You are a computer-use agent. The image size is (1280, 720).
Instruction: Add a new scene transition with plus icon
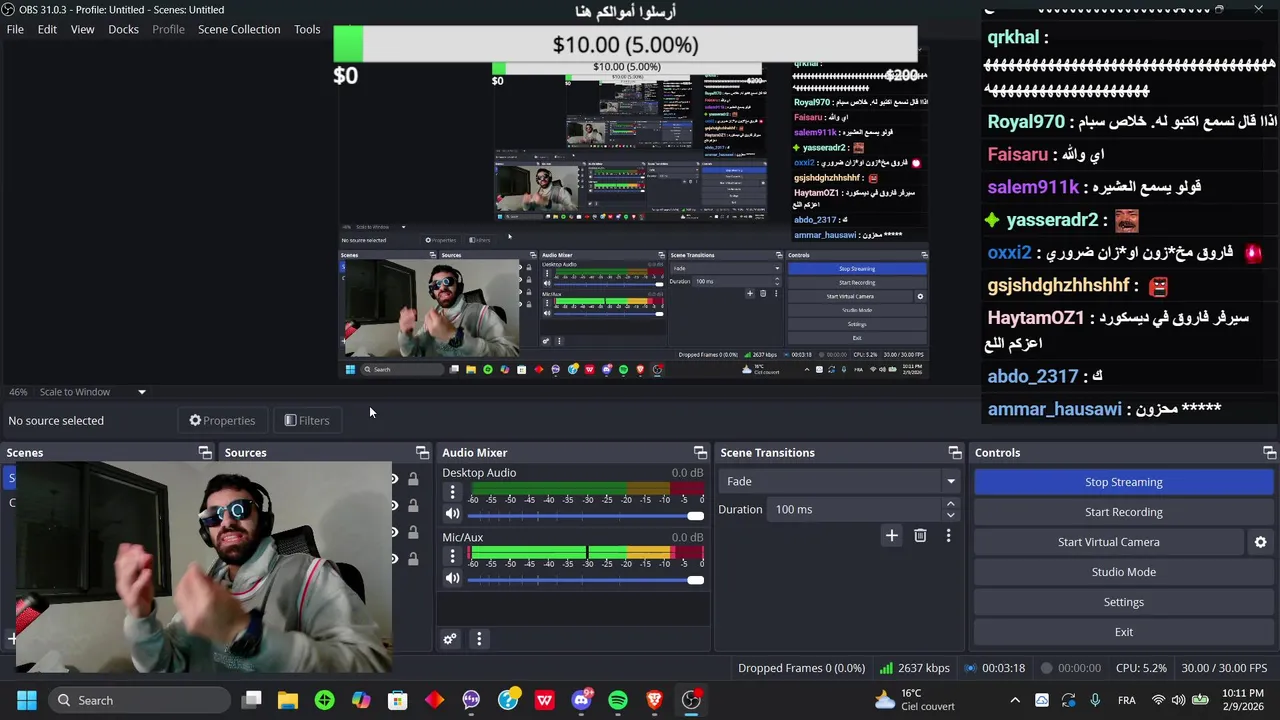click(891, 536)
